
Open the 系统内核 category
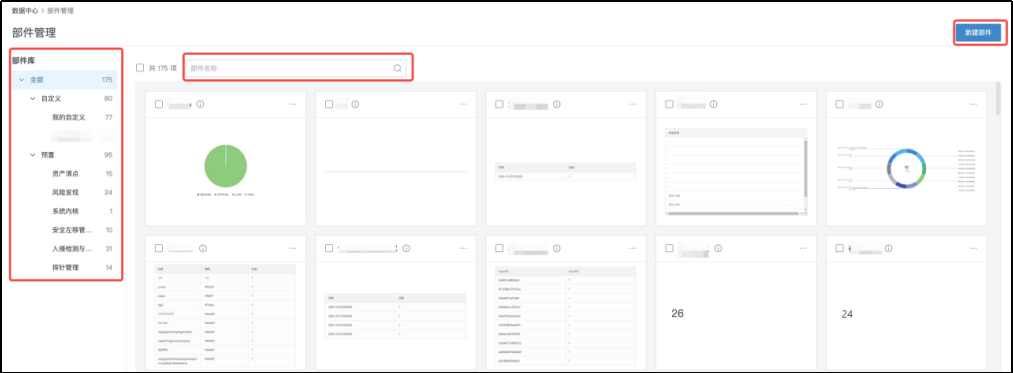(x=65, y=211)
